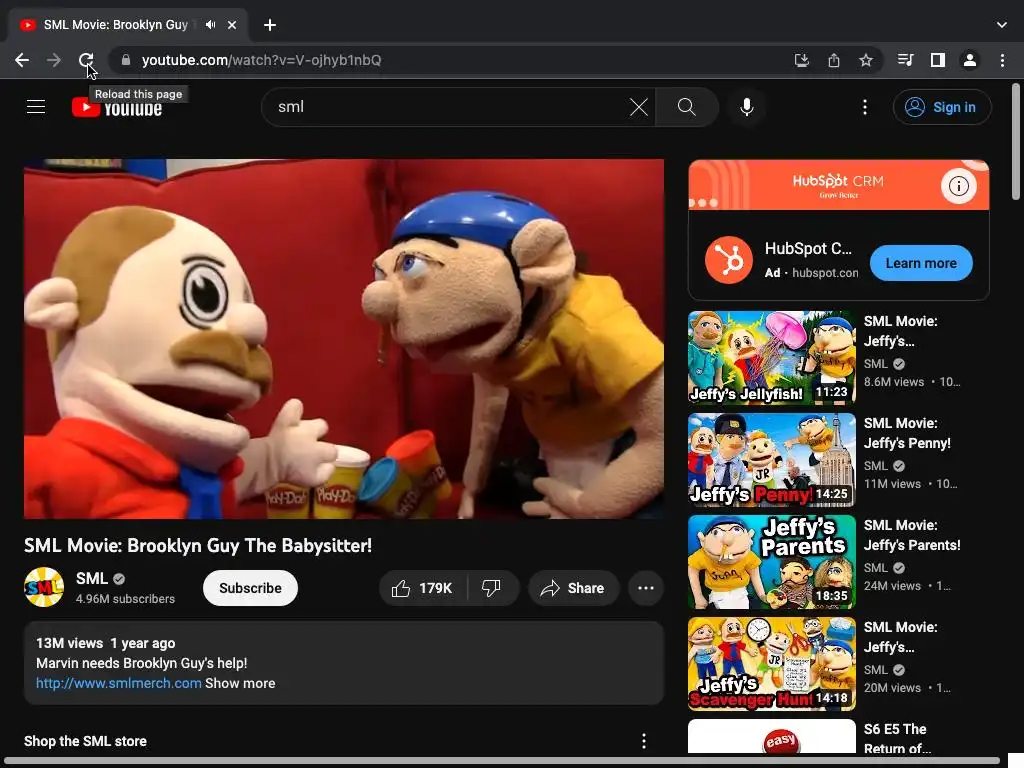Click the video player
Viewport: 1024px width, 768px height.
point(344,339)
